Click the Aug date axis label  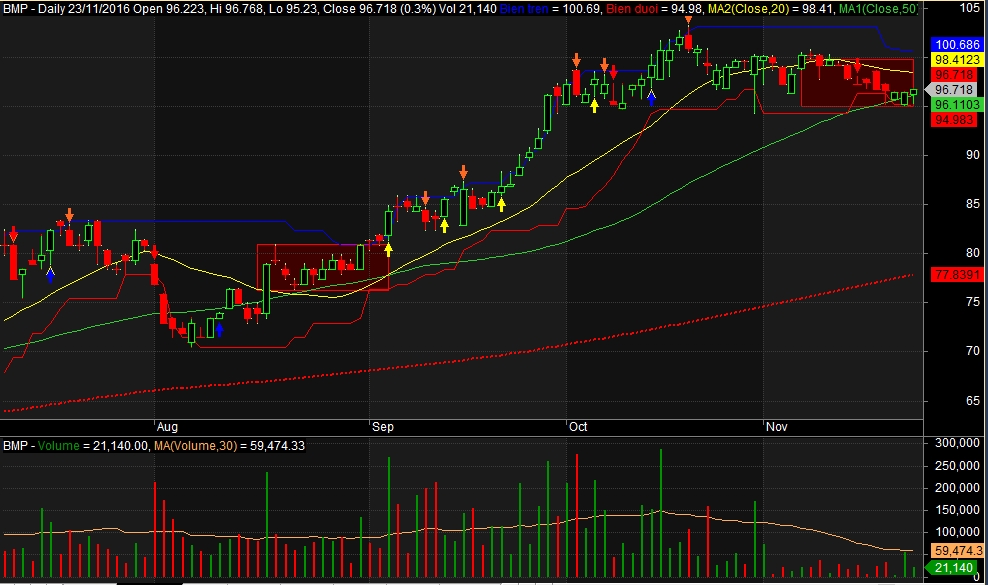click(x=167, y=427)
